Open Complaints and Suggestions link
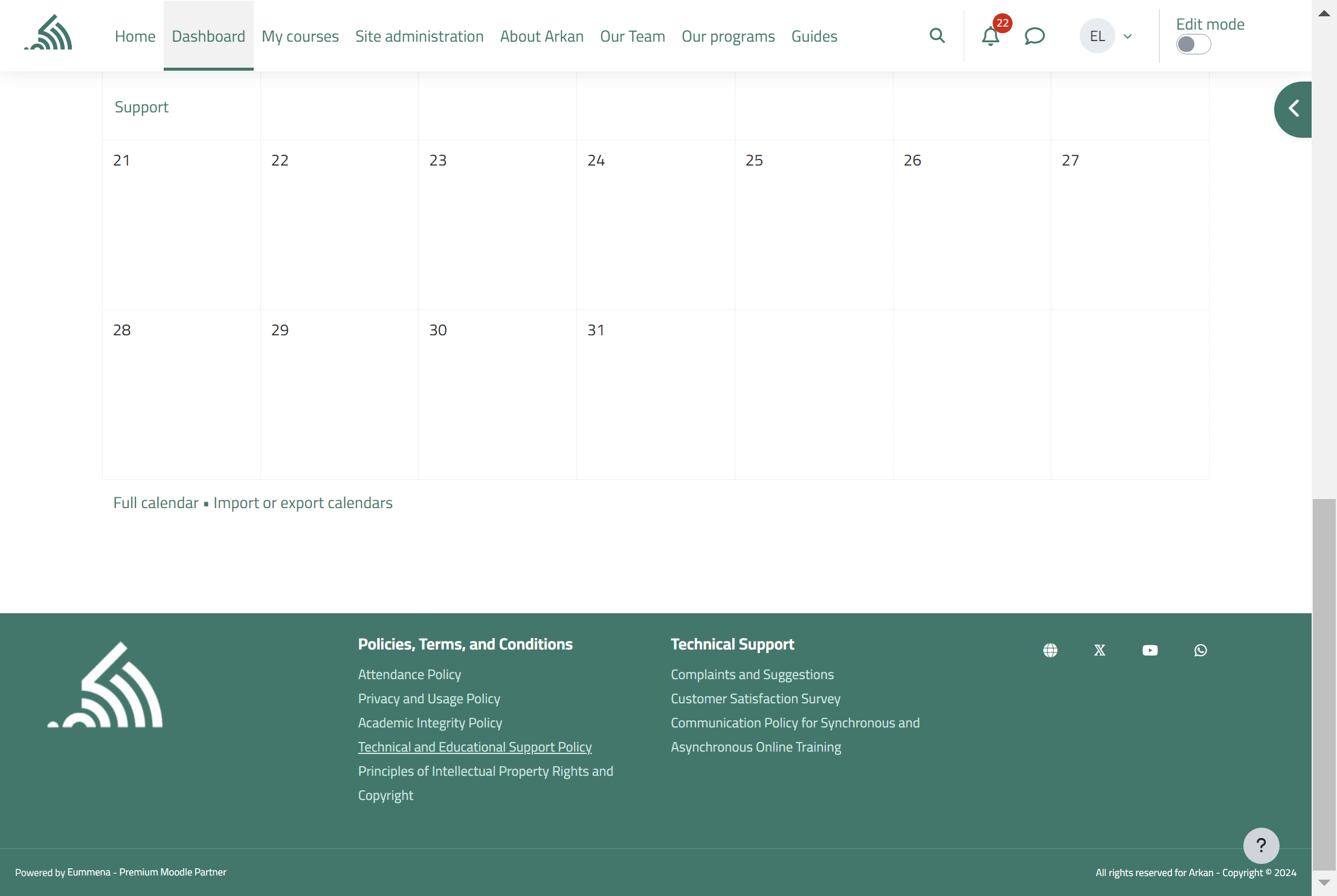The width and height of the screenshot is (1337, 896). pyautogui.click(x=752, y=674)
